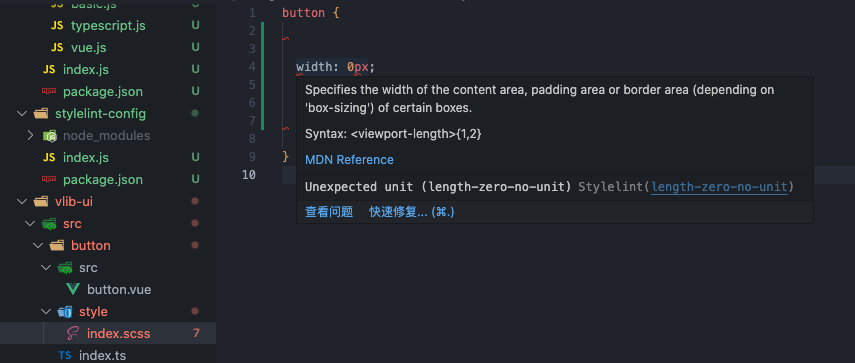
Task: Click the button folder icon
Action: [x=57, y=245]
